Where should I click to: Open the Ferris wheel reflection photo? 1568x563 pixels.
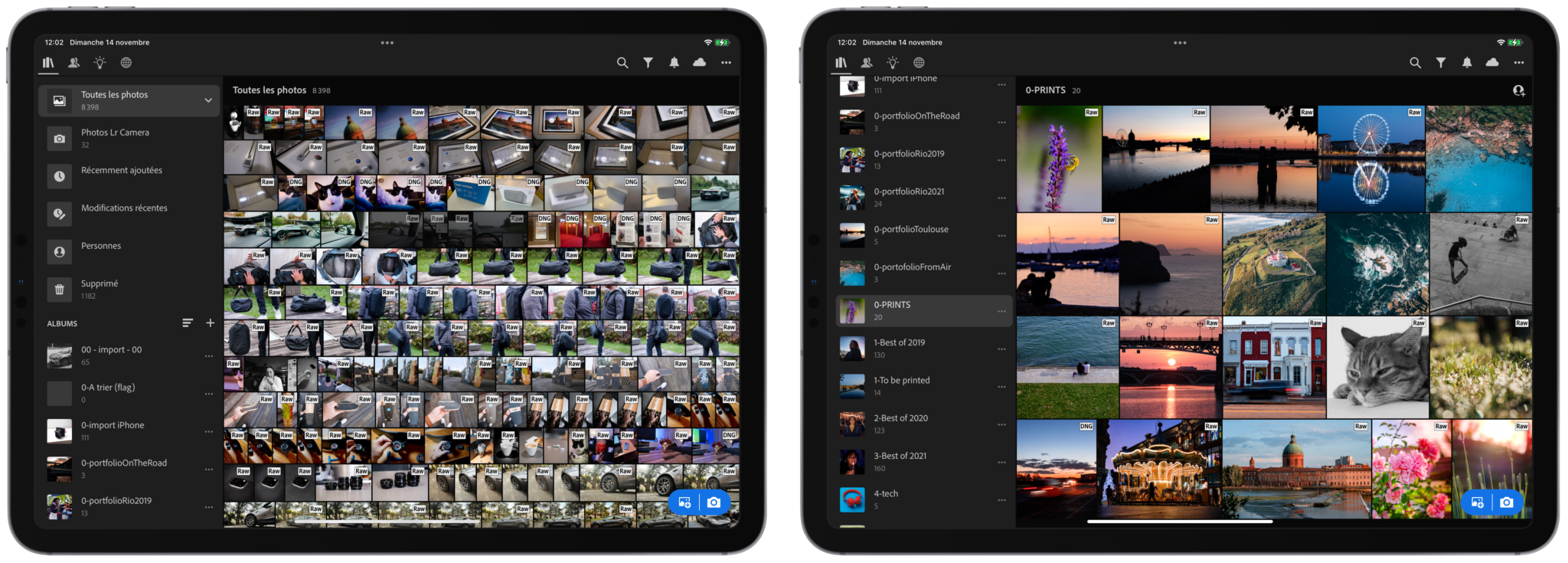[1370, 159]
